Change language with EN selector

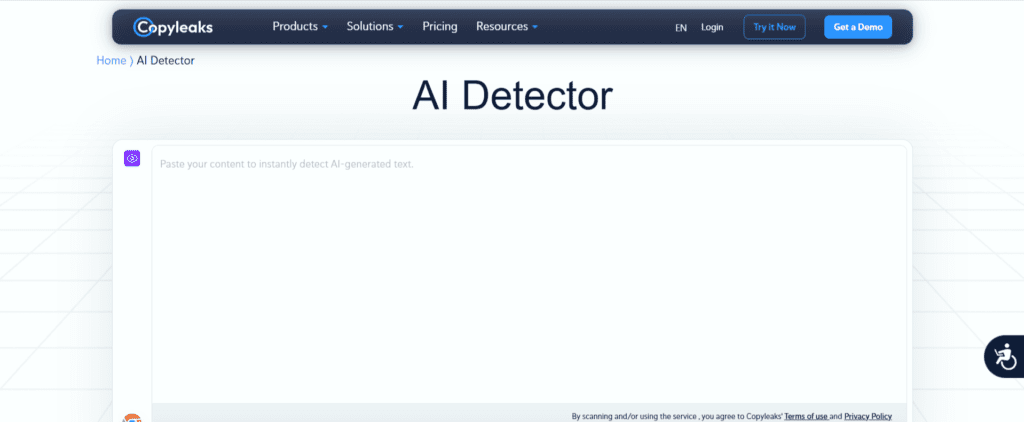point(681,27)
